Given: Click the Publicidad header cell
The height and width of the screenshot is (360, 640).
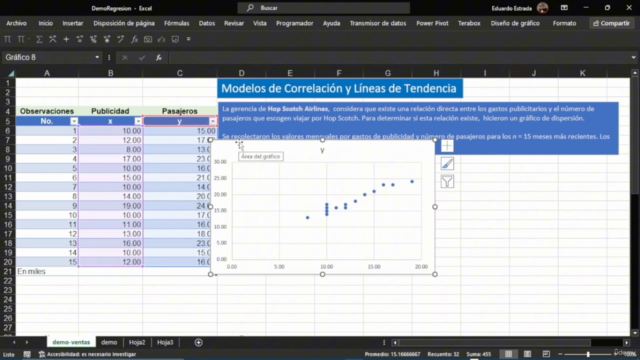Looking at the screenshot, I should pyautogui.click(x=110, y=111).
